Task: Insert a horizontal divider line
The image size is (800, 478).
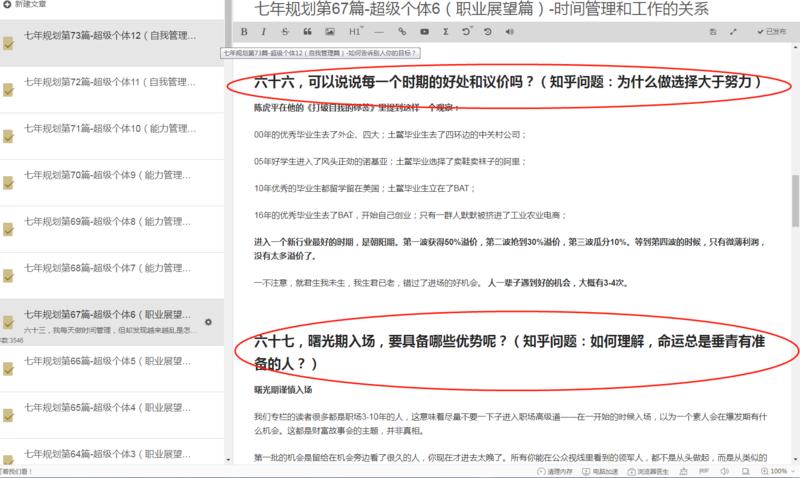Action: 379,32
